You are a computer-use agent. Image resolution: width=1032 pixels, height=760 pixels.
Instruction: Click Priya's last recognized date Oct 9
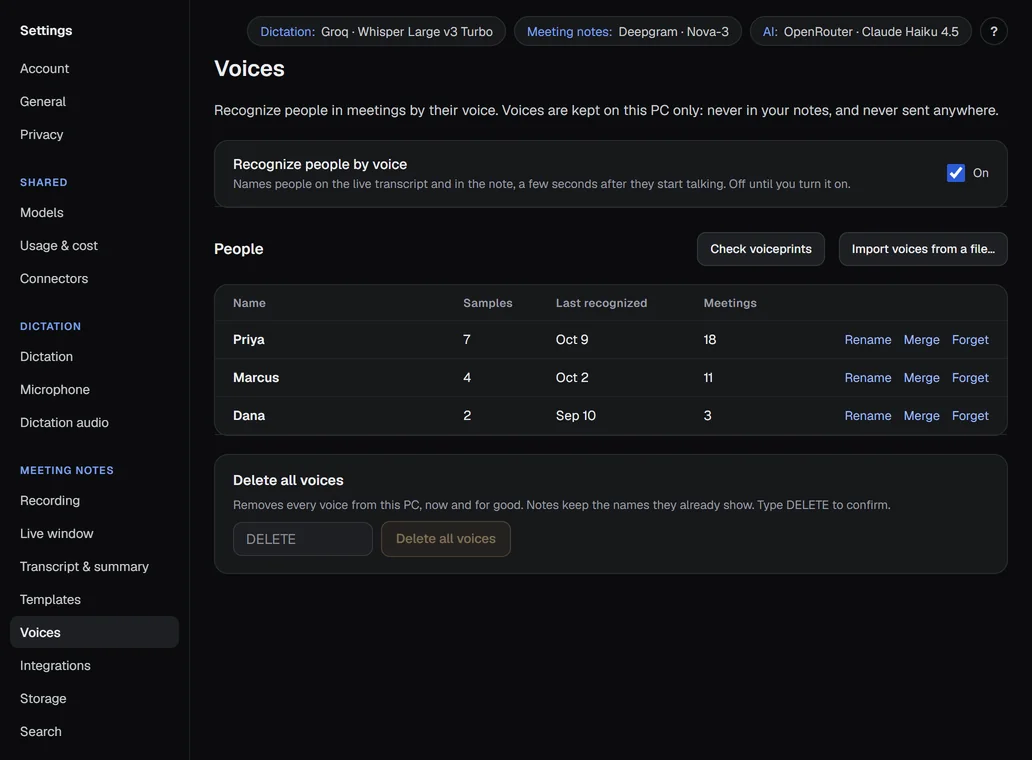point(572,340)
